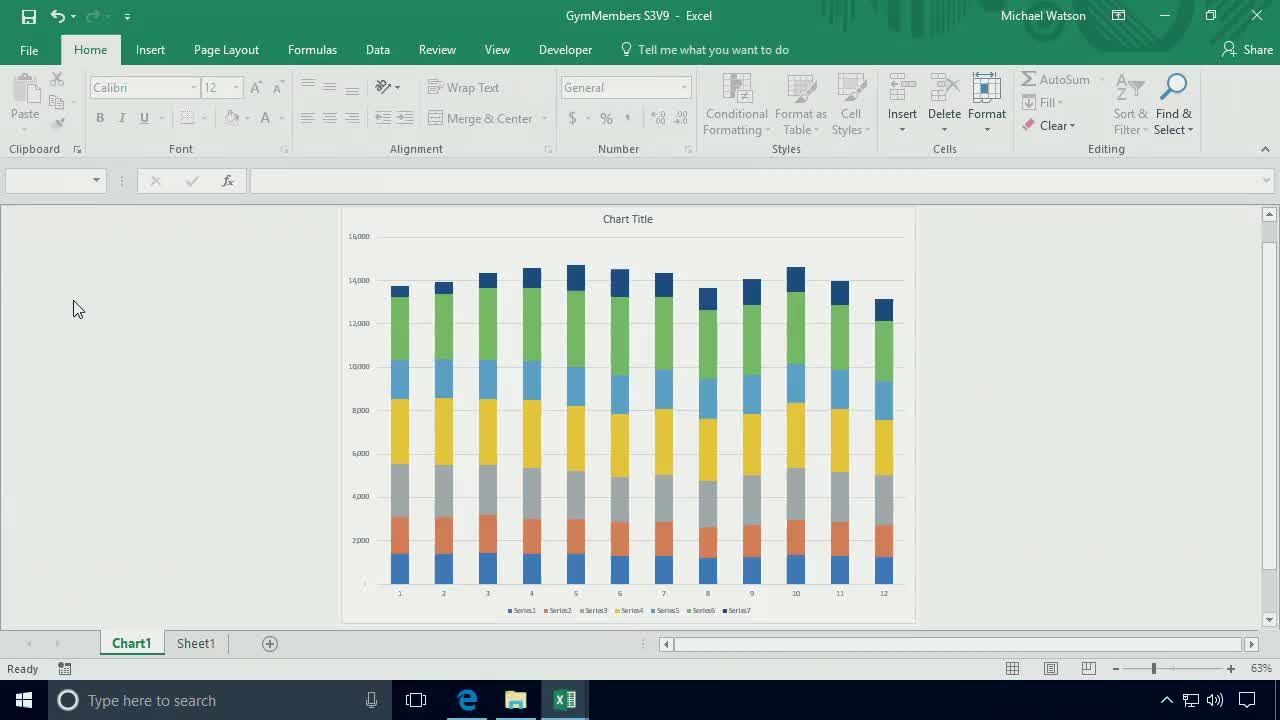Click the Format as Table icon
Image resolution: width=1280 pixels, height=720 pixels.
pyautogui.click(x=800, y=104)
